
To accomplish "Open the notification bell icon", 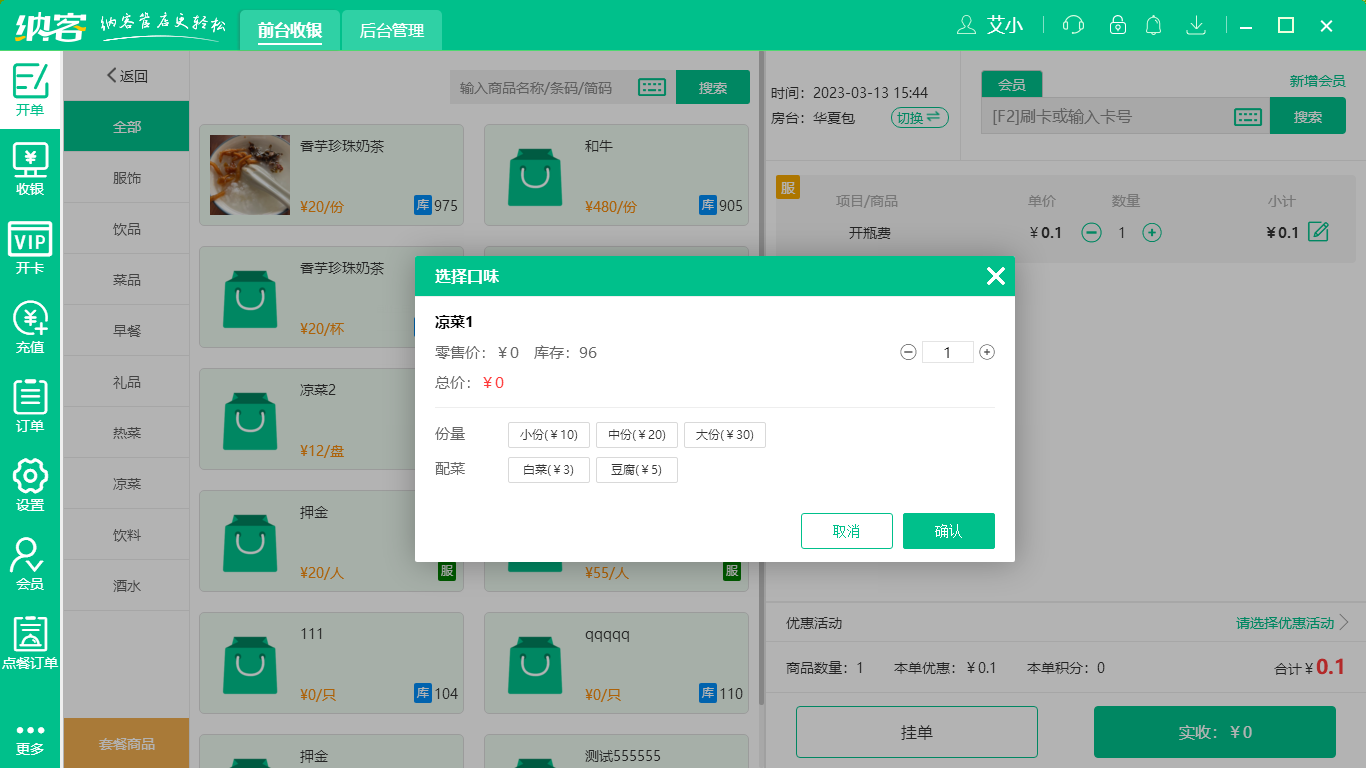I will [x=1154, y=25].
